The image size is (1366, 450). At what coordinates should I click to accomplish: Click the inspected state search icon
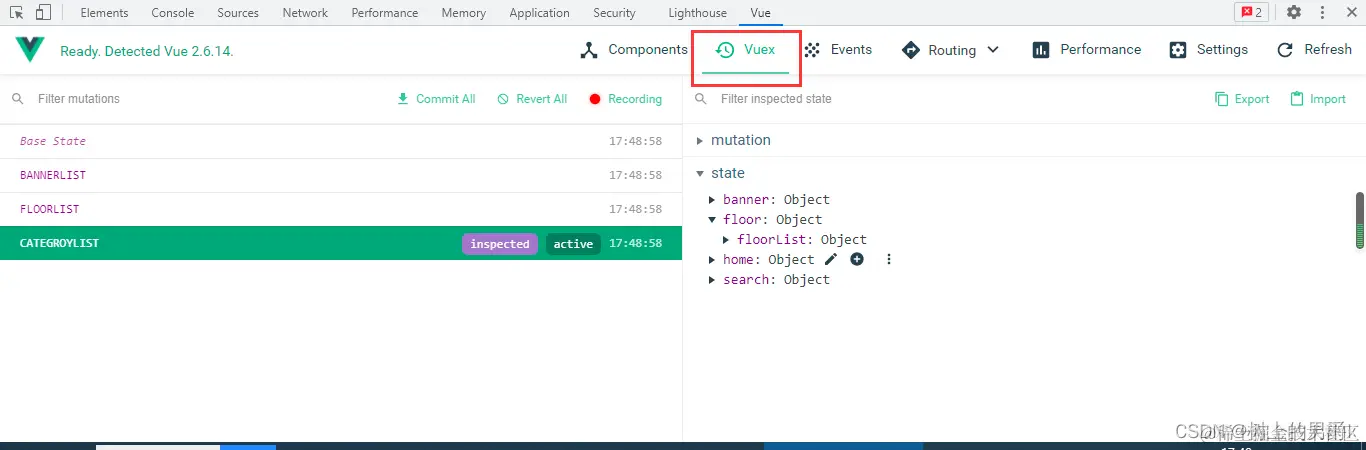point(701,99)
